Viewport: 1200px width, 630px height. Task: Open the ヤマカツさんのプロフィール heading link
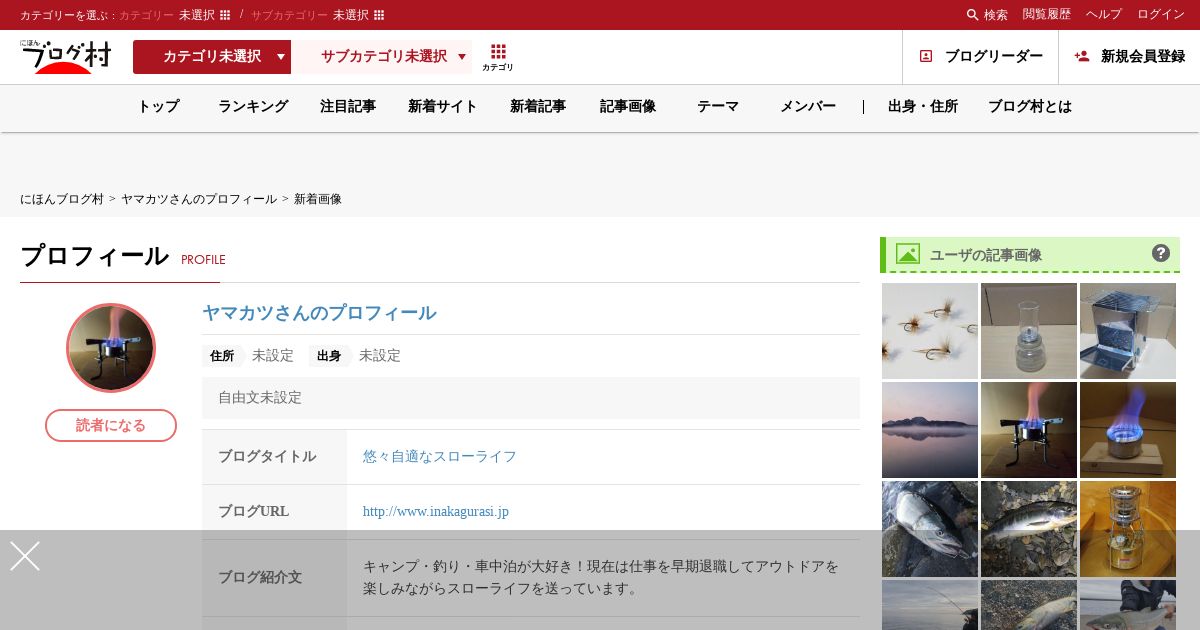pyautogui.click(x=319, y=313)
